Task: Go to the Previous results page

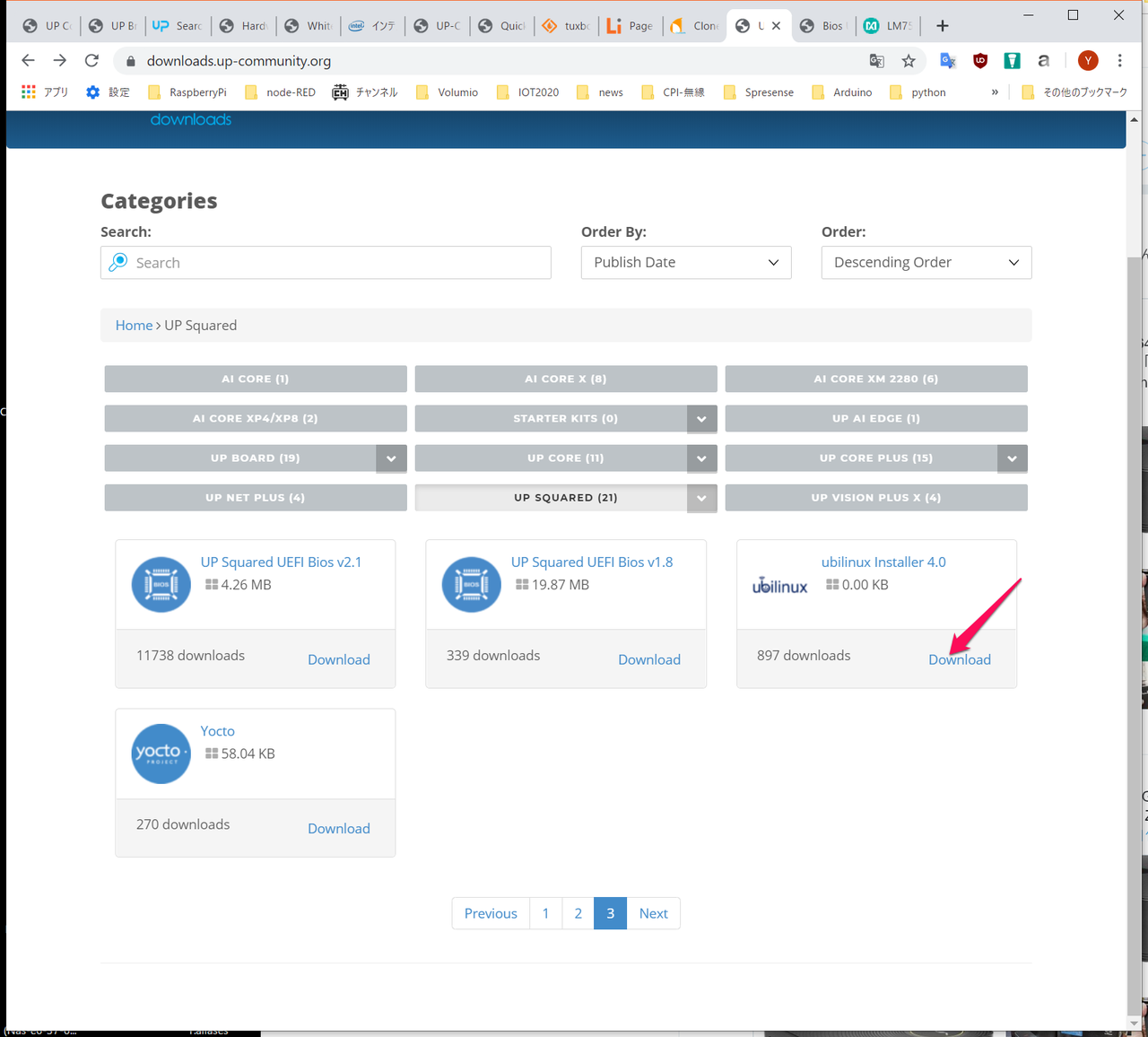Action: [491, 913]
